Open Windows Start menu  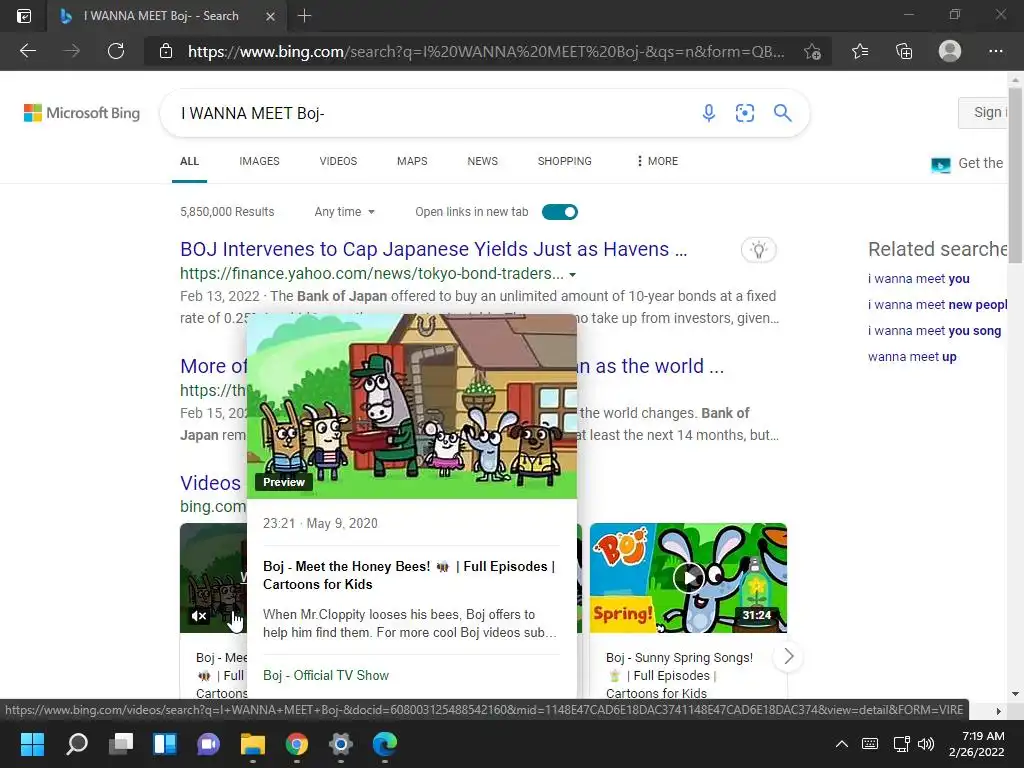click(32, 744)
